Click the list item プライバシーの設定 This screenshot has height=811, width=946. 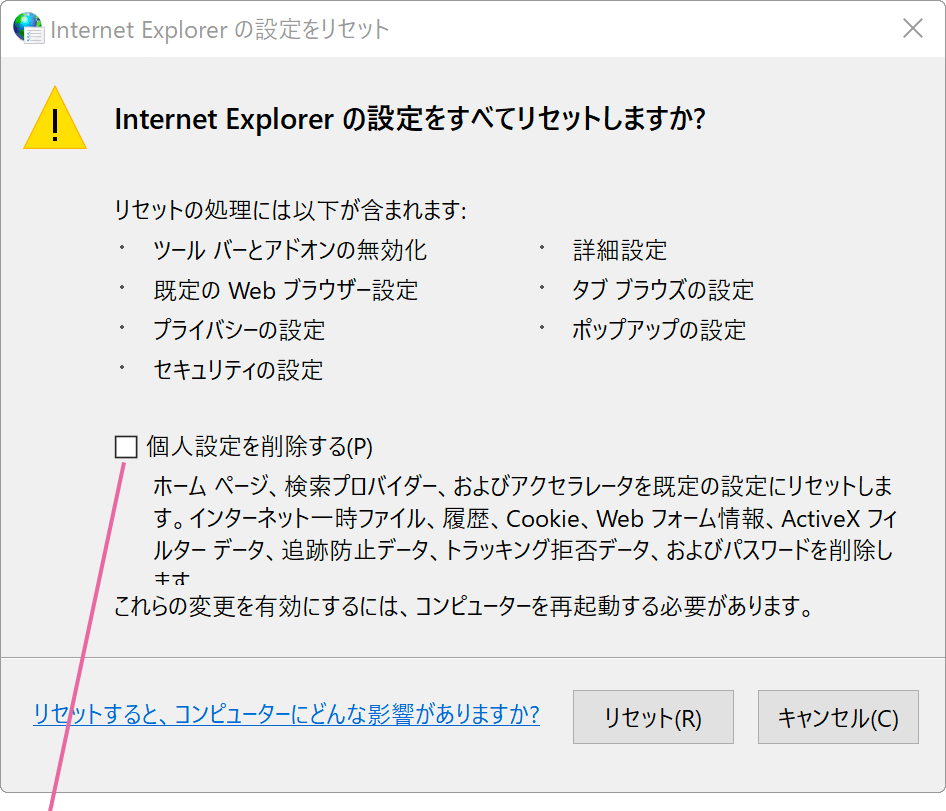(x=240, y=330)
